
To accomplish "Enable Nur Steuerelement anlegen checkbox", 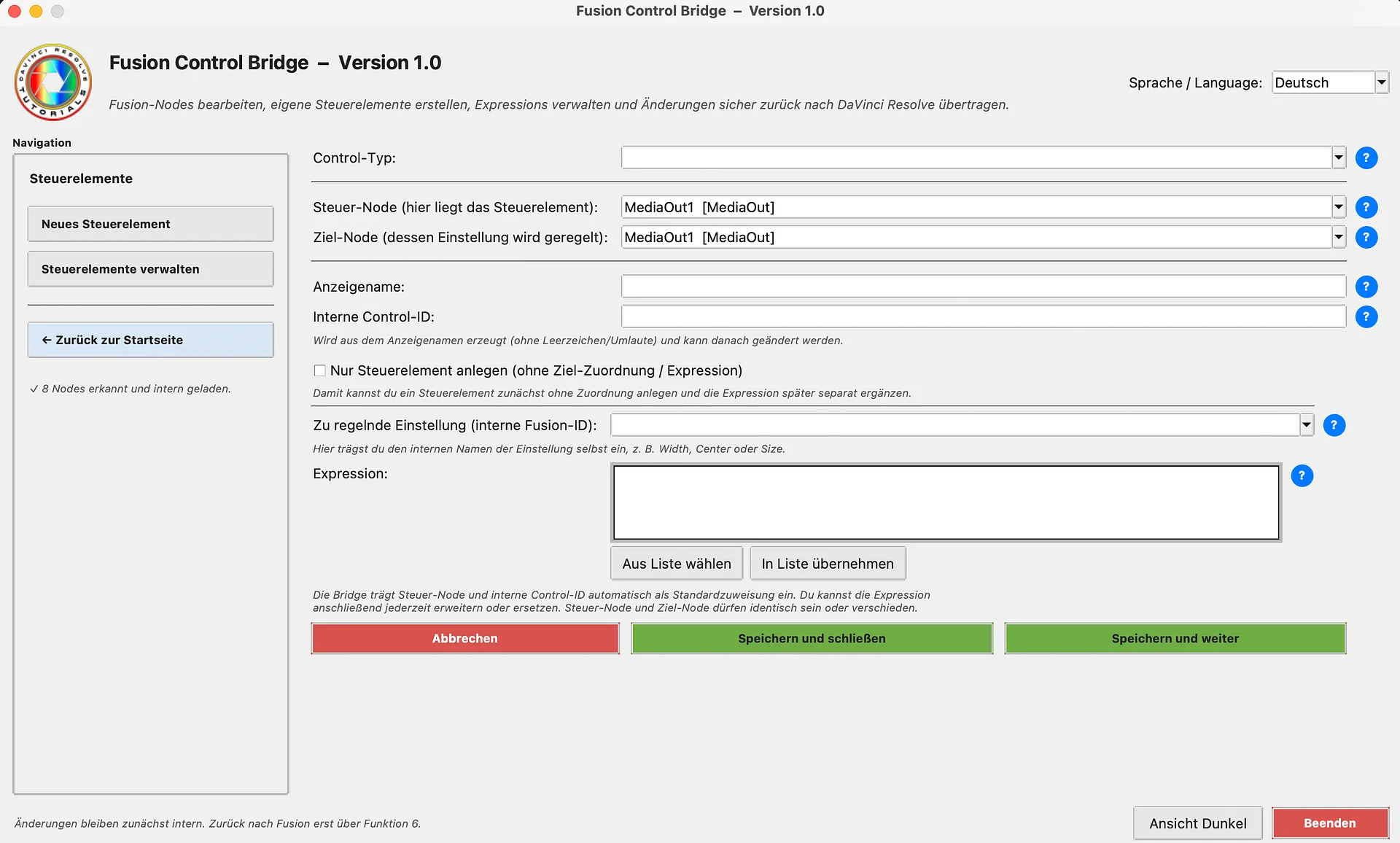I will (x=319, y=370).
